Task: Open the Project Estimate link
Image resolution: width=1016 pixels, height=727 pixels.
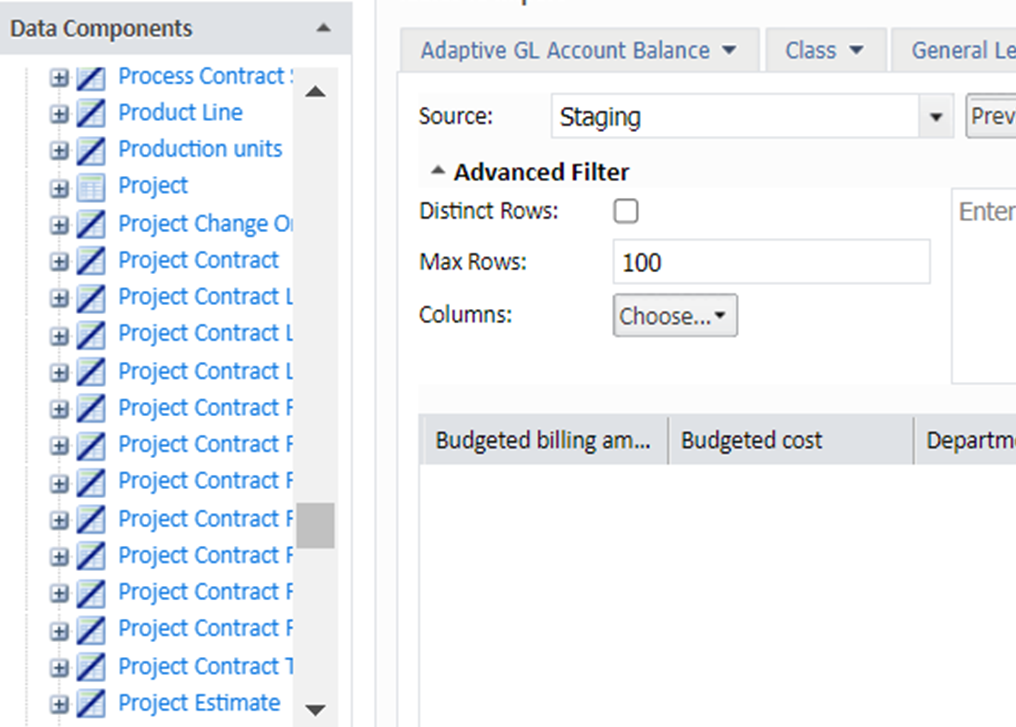Action: tap(199, 703)
